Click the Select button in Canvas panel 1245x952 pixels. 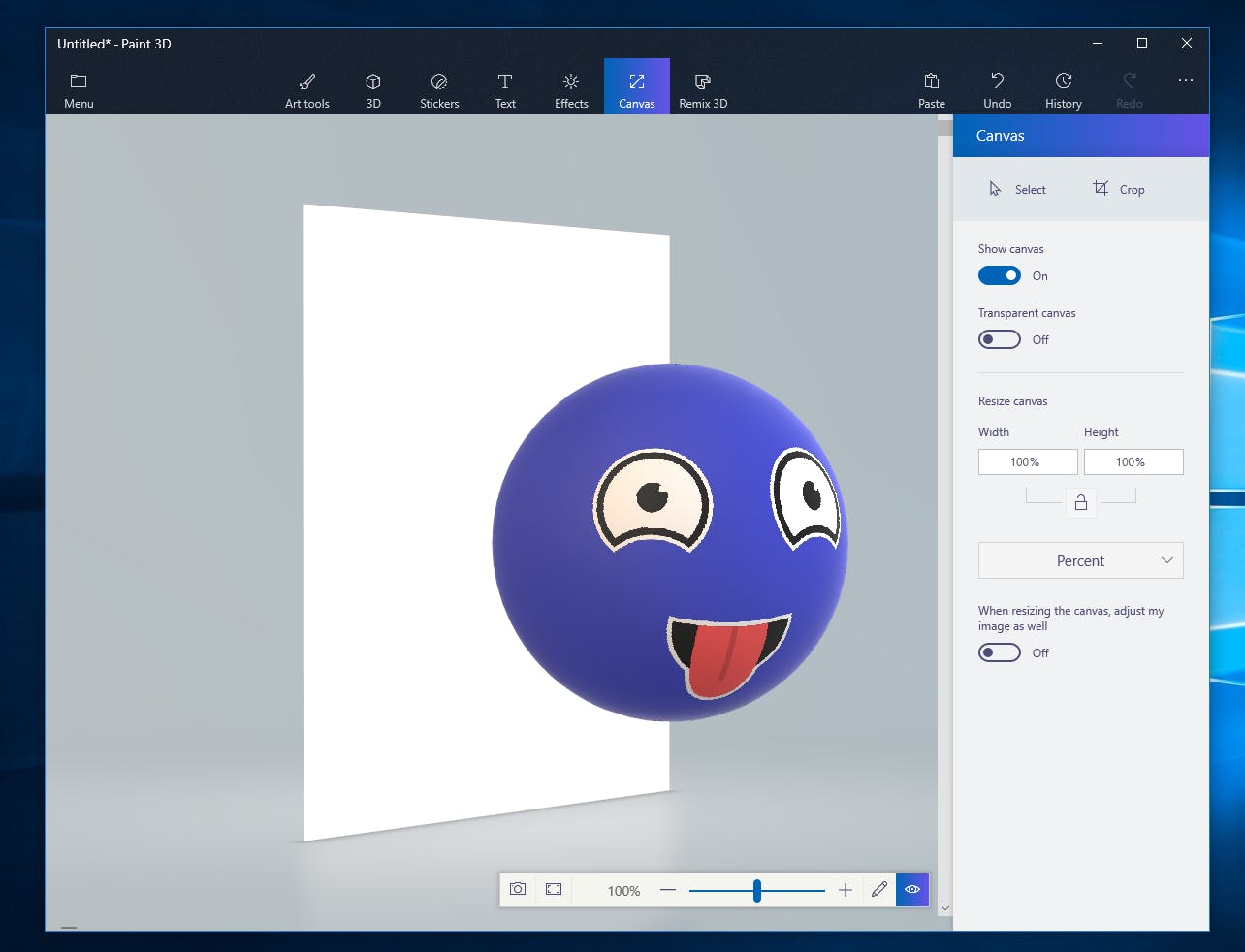click(1017, 189)
